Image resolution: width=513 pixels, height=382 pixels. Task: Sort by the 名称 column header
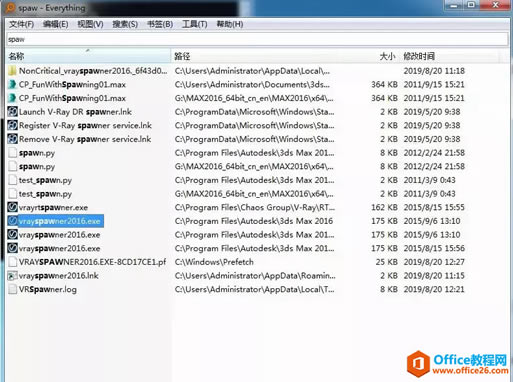click(88, 56)
